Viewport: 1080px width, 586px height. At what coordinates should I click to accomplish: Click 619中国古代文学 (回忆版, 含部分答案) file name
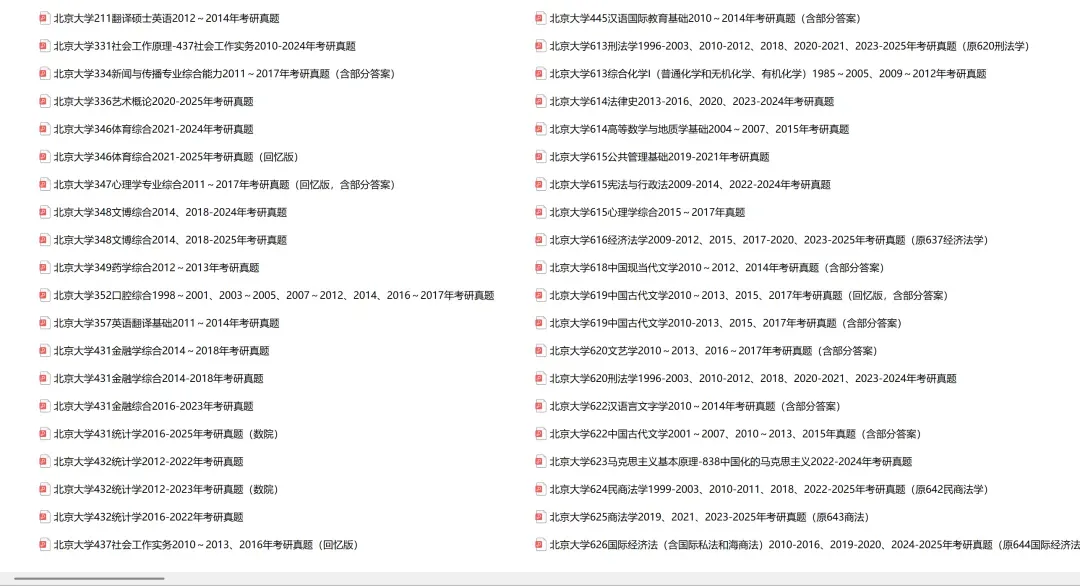click(749, 295)
